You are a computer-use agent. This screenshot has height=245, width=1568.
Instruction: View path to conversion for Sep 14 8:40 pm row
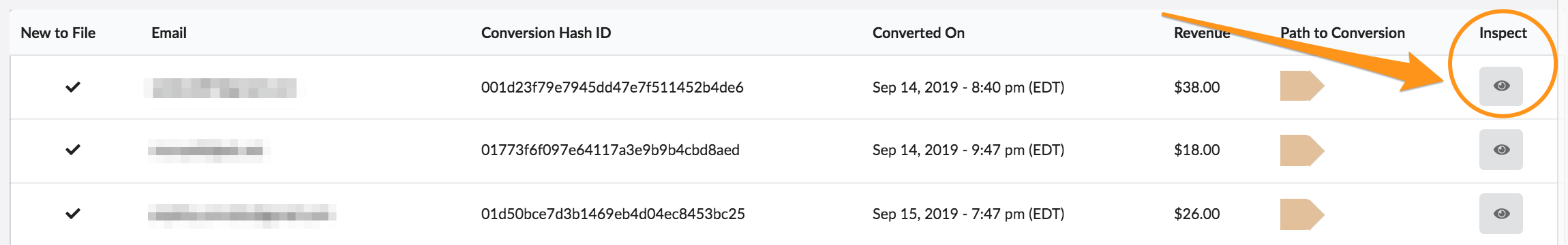click(1301, 86)
